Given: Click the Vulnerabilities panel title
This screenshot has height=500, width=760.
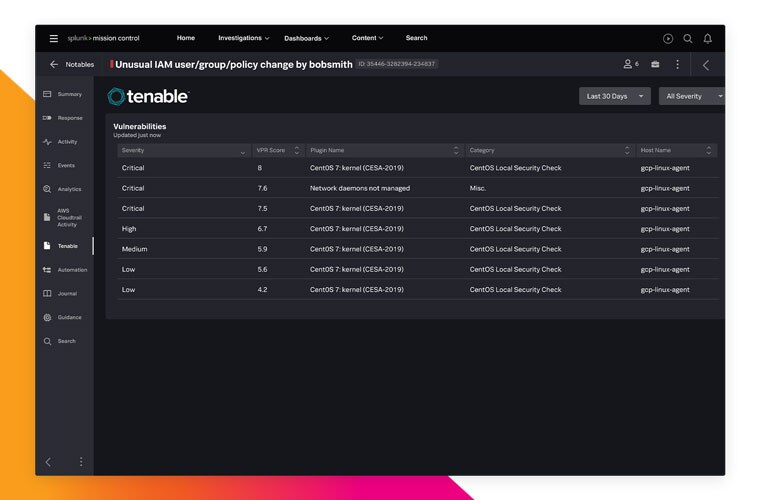Looking at the screenshot, I should coord(140,126).
